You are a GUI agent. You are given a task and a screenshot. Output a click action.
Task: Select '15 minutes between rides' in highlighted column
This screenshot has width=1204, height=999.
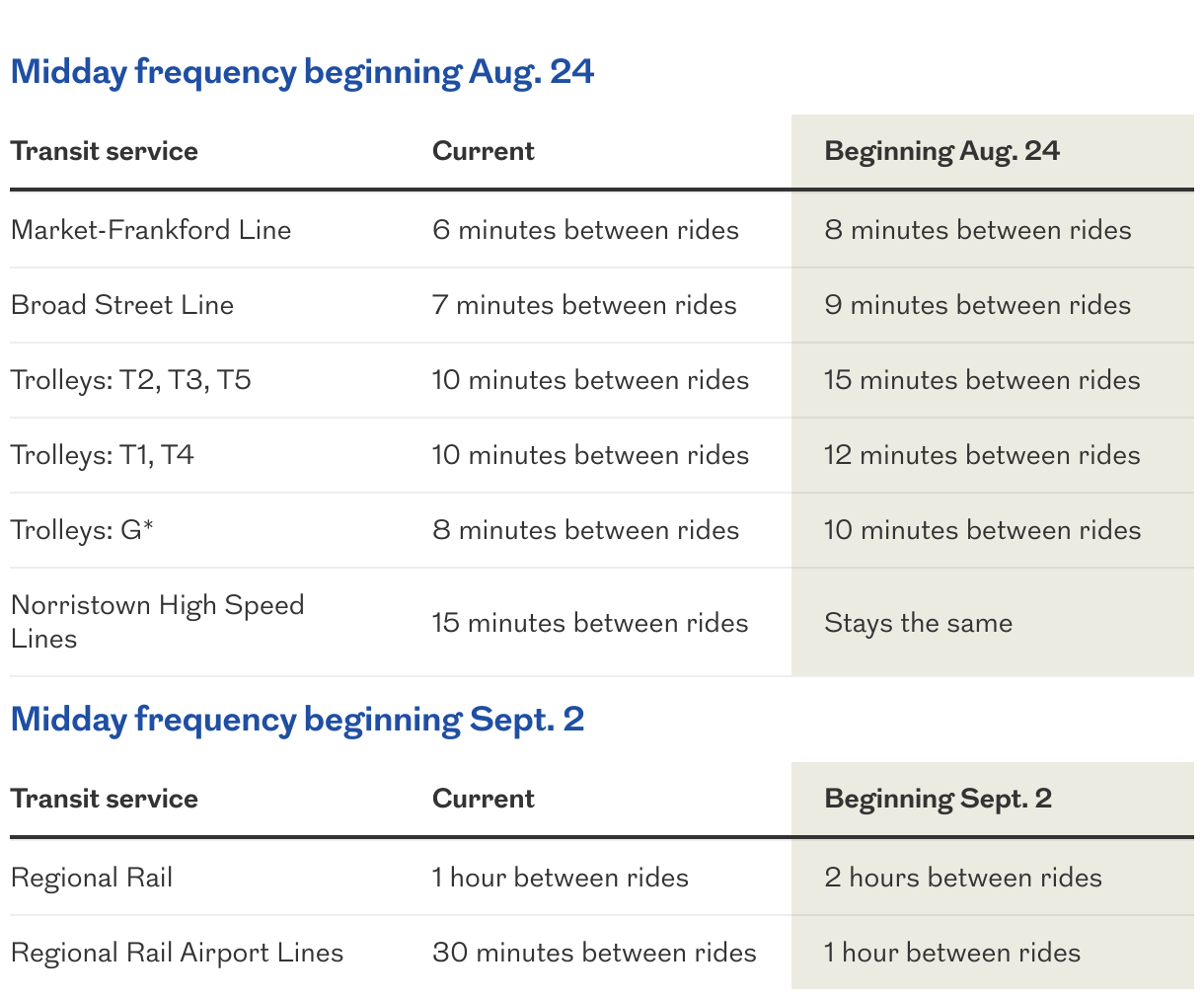pyautogui.click(x=982, y=380)
